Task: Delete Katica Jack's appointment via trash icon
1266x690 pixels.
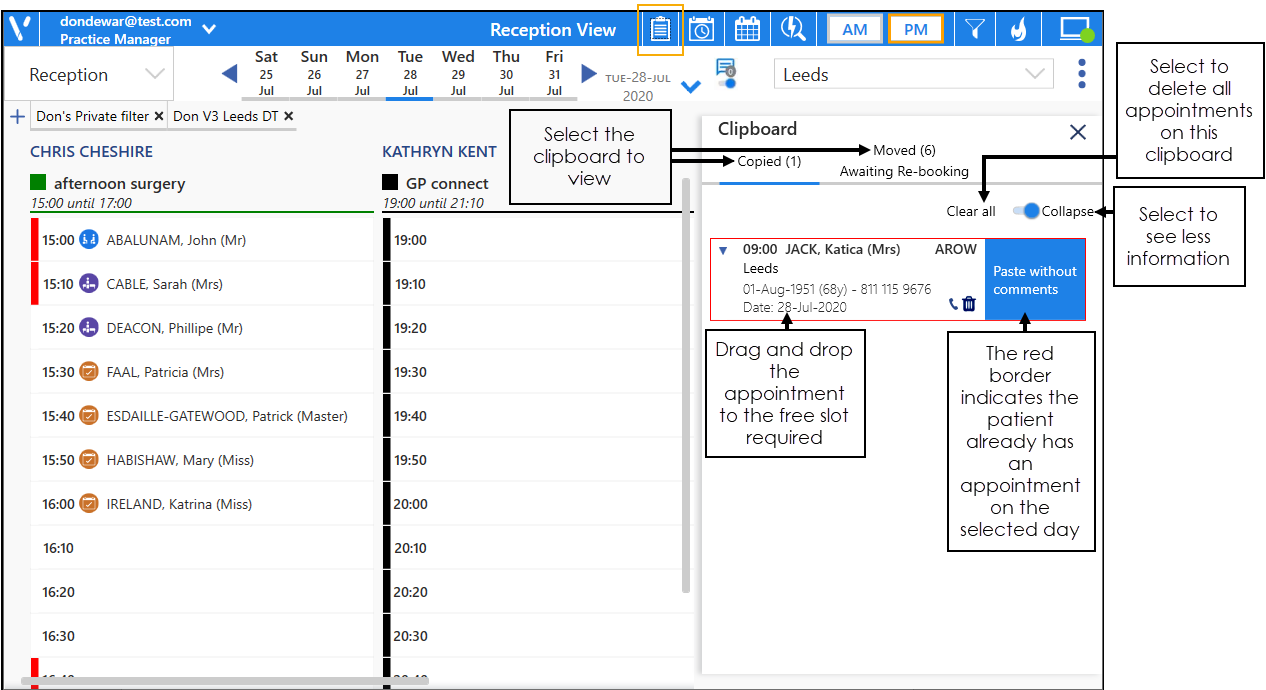Action: (968, 304)
